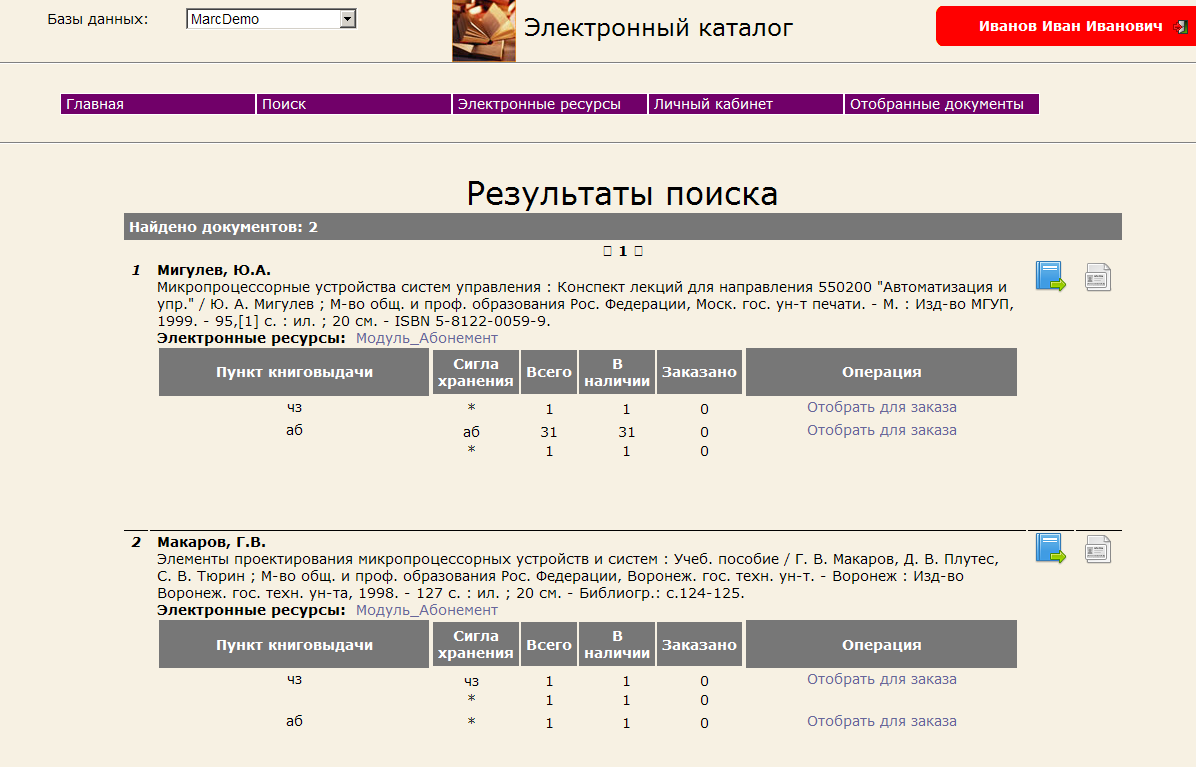Click document card icon for Мигулев record
The width and height of the screenshot is (1196, 767).
[1098, 277]
